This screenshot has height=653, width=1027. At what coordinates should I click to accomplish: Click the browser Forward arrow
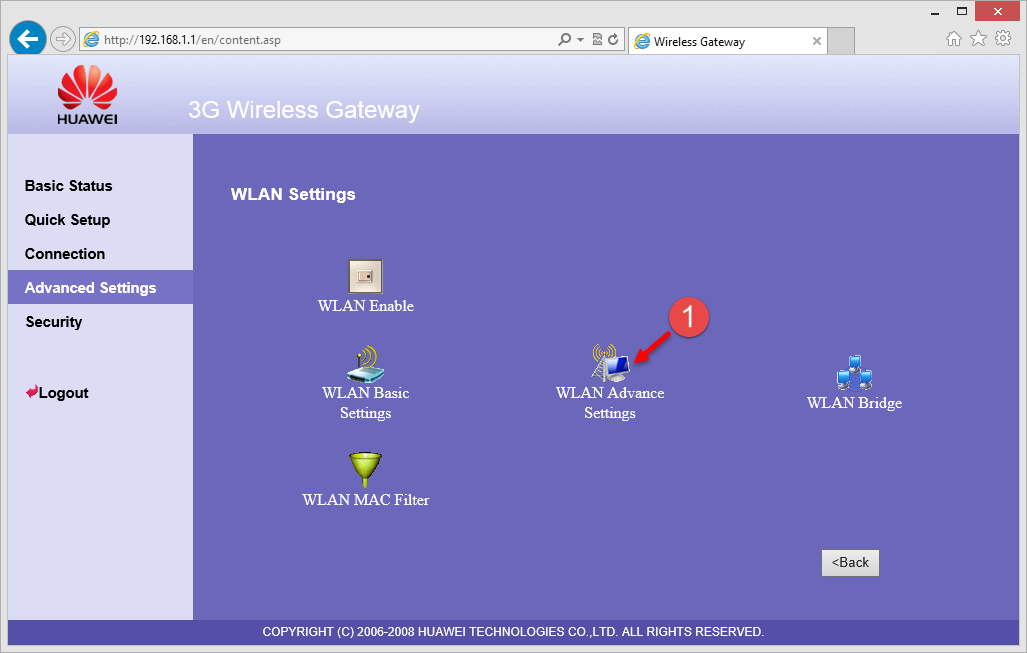point(62,39)
